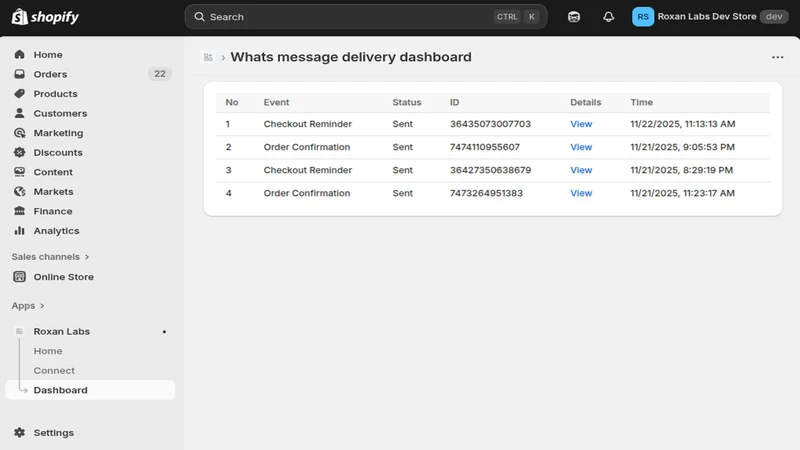800x450 pixels.
Task: Click Checkout Reminder in row 1
Action: click(308, 124)
